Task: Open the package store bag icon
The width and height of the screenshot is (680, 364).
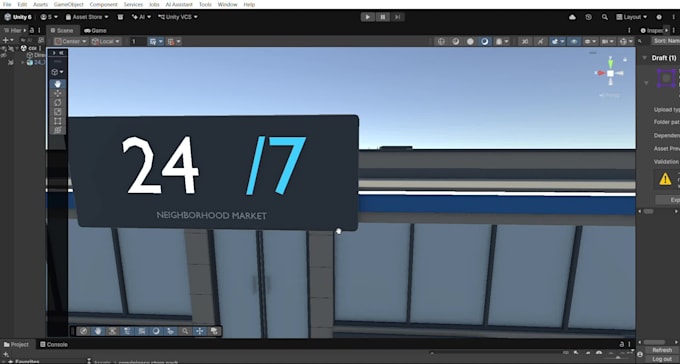Action: (121, 17)
